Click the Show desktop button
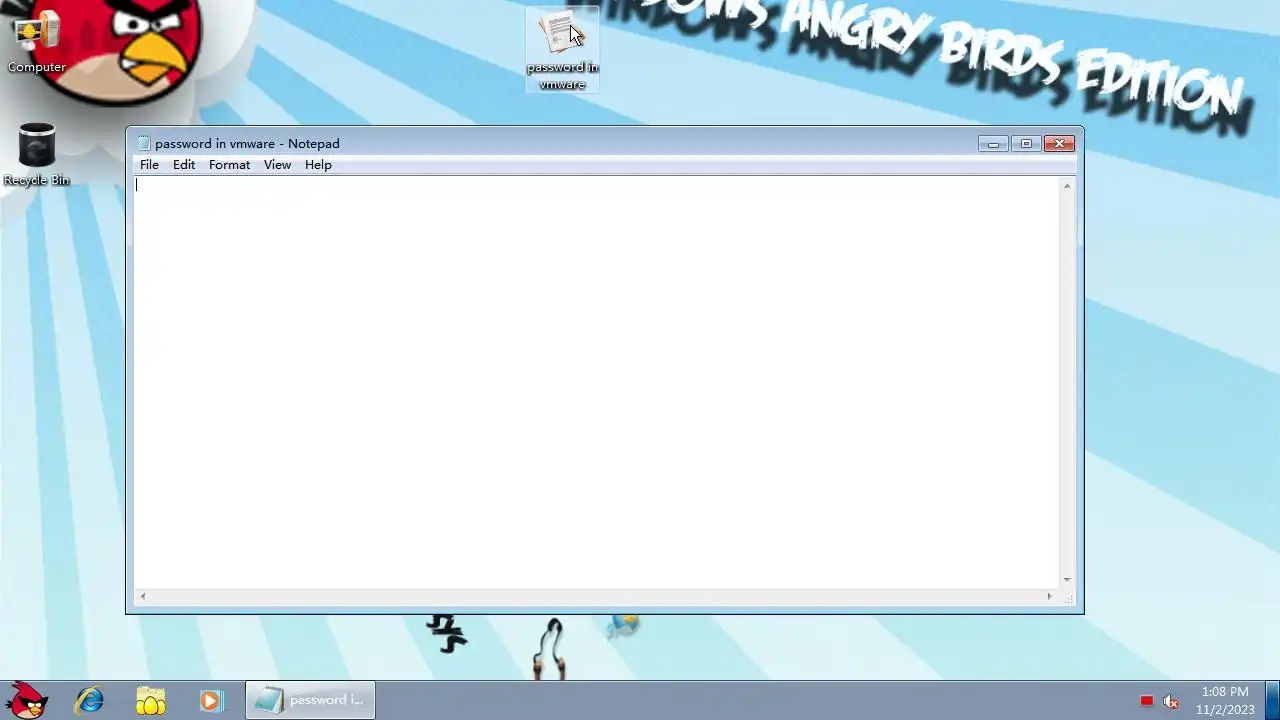This screenshot has height=720, width=1280. tap(1272, 700)
